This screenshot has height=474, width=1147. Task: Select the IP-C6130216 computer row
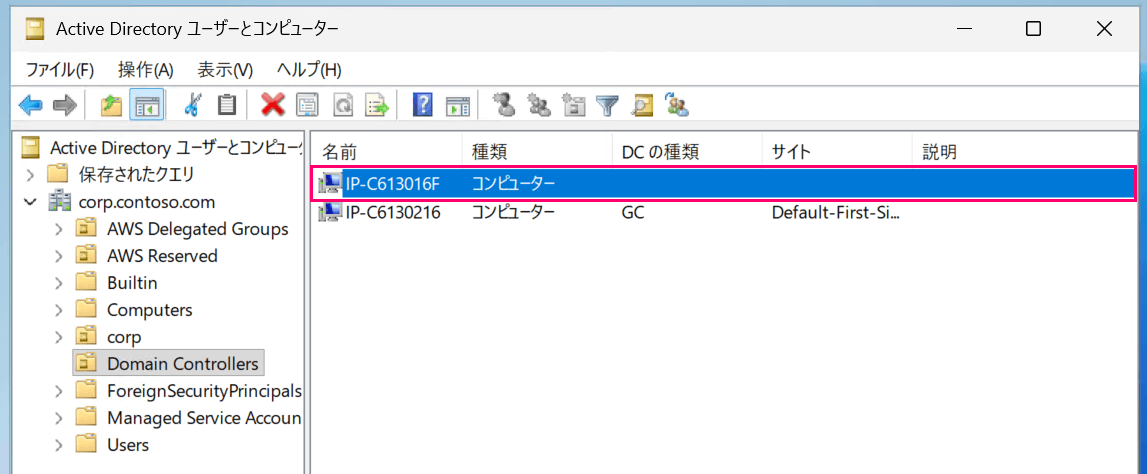click(x=724, y=213)
